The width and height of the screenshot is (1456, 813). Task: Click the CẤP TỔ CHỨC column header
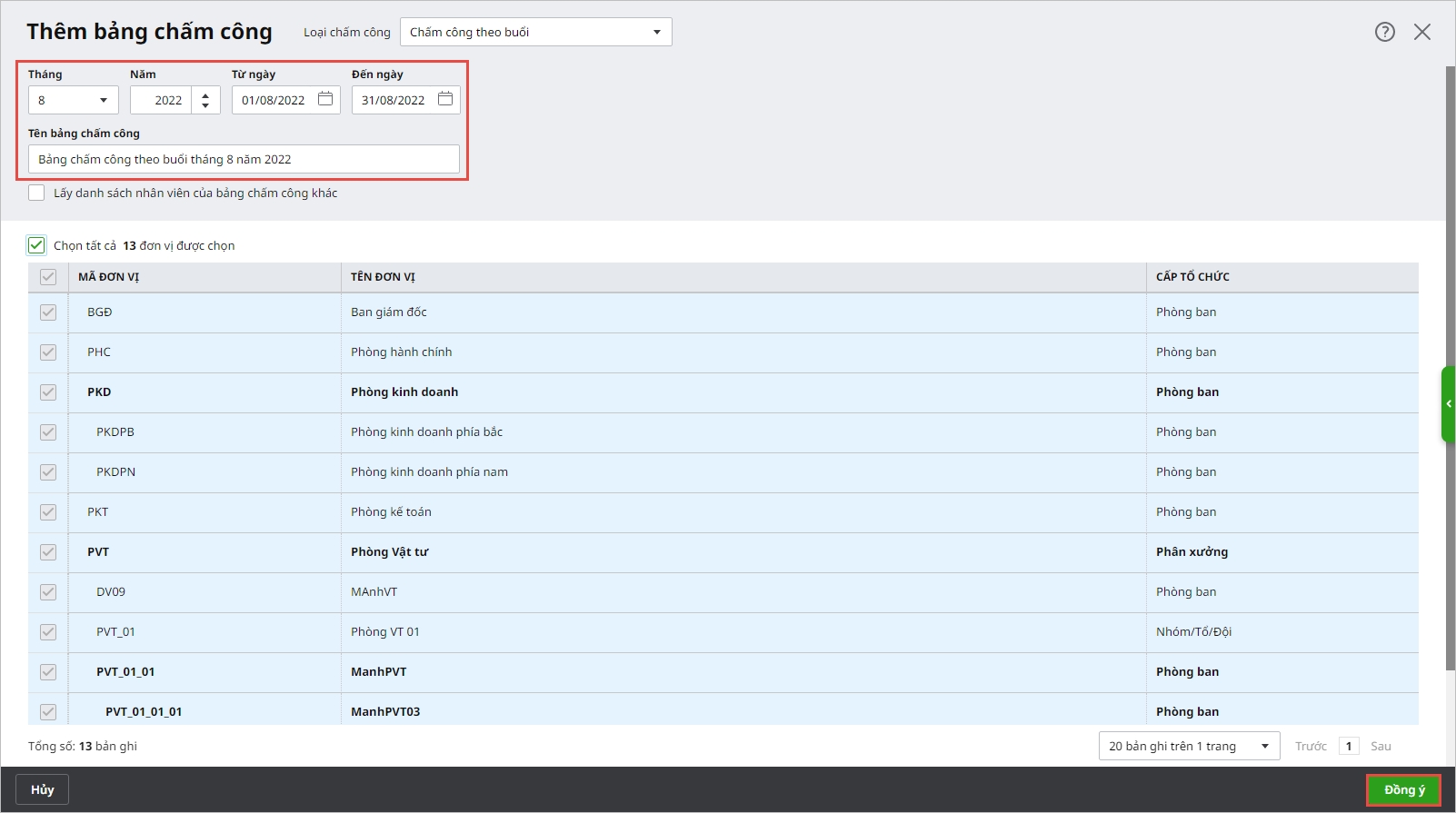1282,277
